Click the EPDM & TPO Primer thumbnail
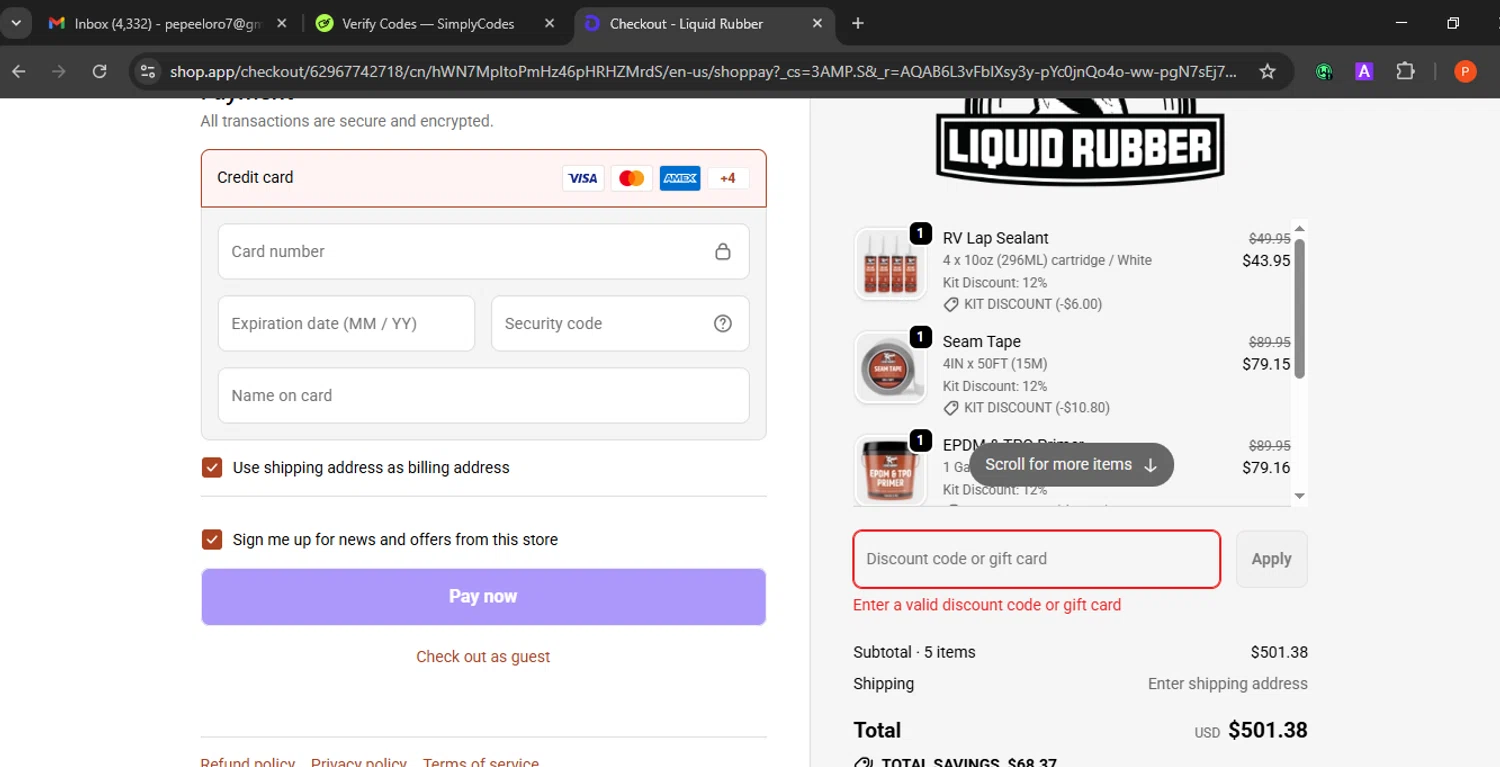The image size is (1500, 767). (x=890, y=470)
